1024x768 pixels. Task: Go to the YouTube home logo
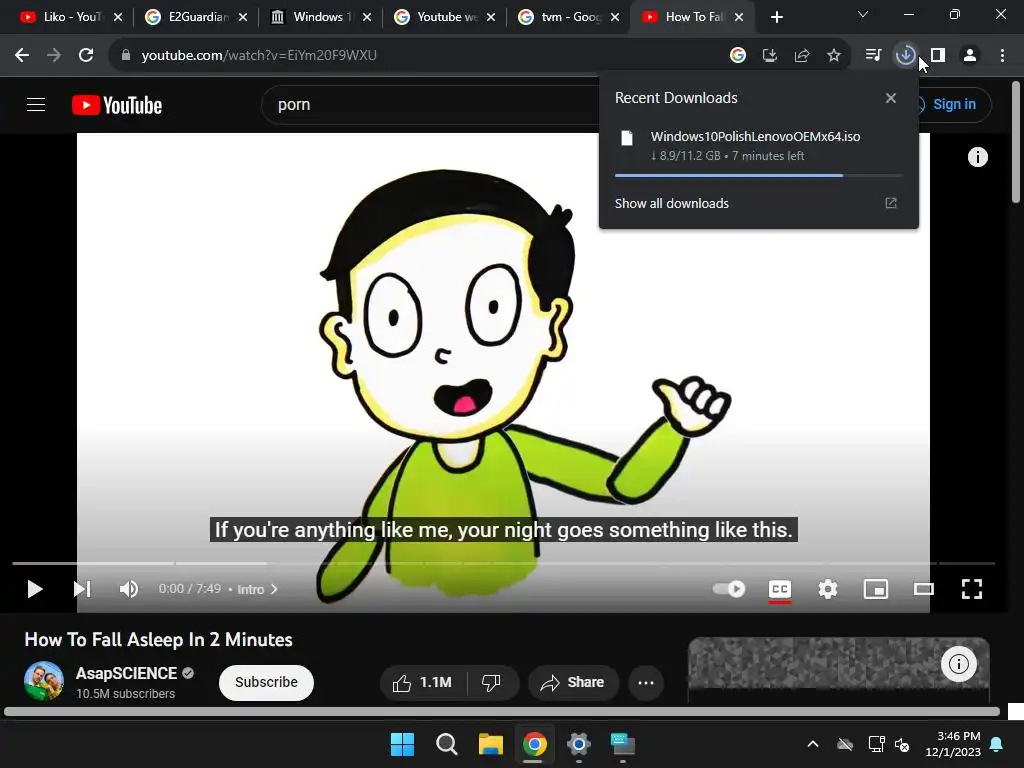click(x=117, y=105)
